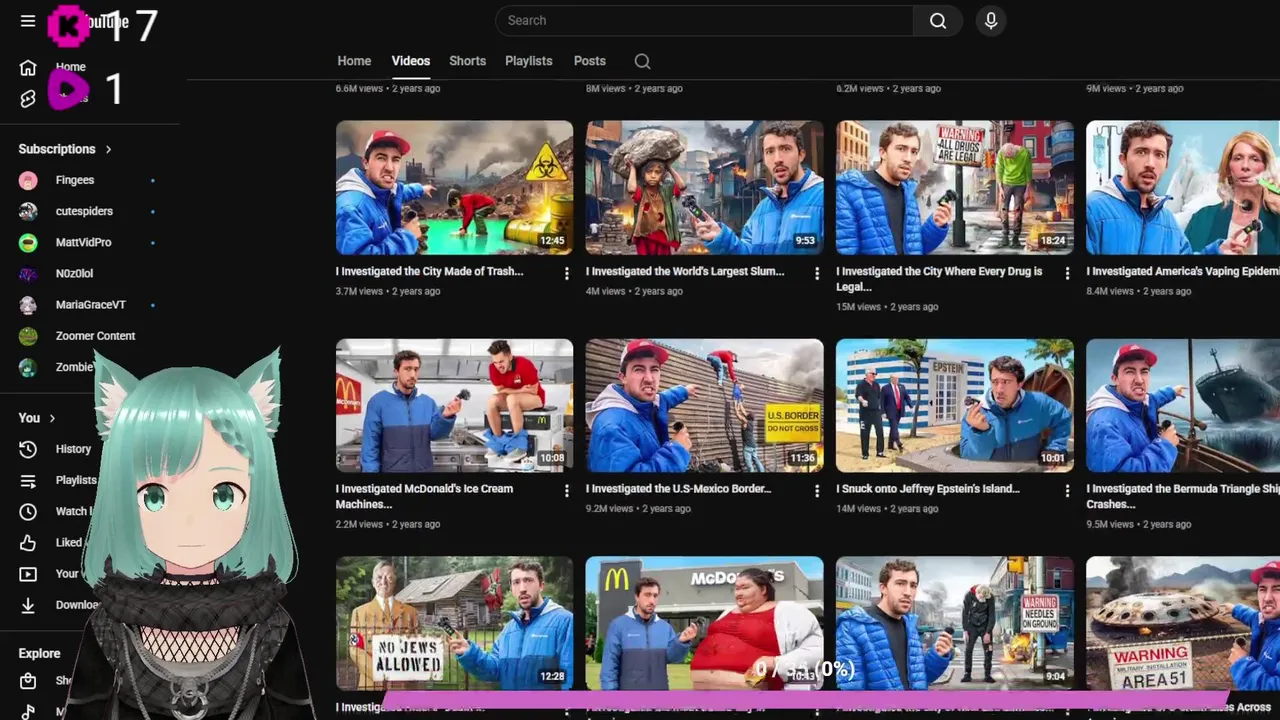
Task: Expand the Subscriptions section chevron
Action: 108,149
